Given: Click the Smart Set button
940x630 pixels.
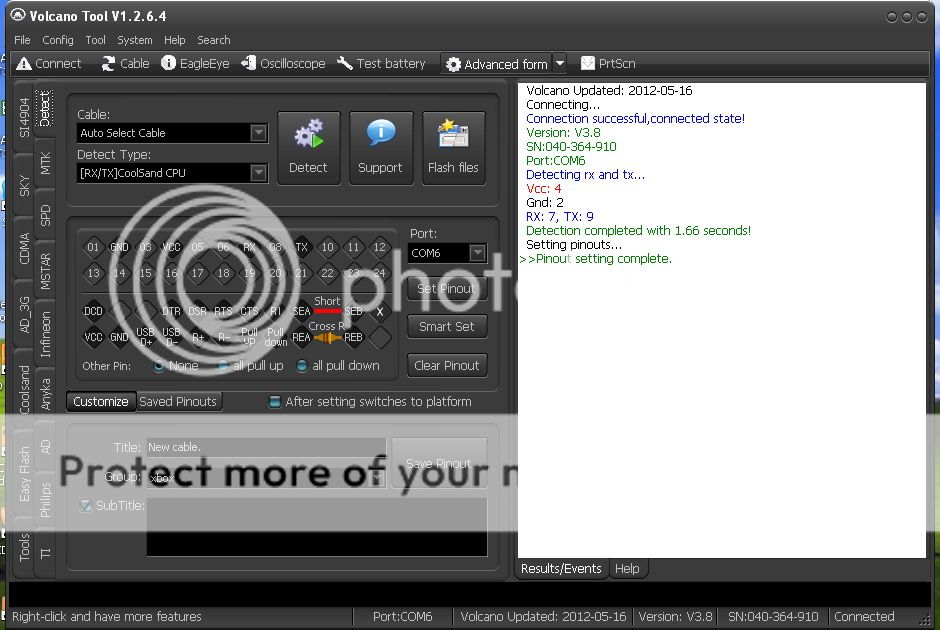Looking at the screenshot, I should coord(447,327).
